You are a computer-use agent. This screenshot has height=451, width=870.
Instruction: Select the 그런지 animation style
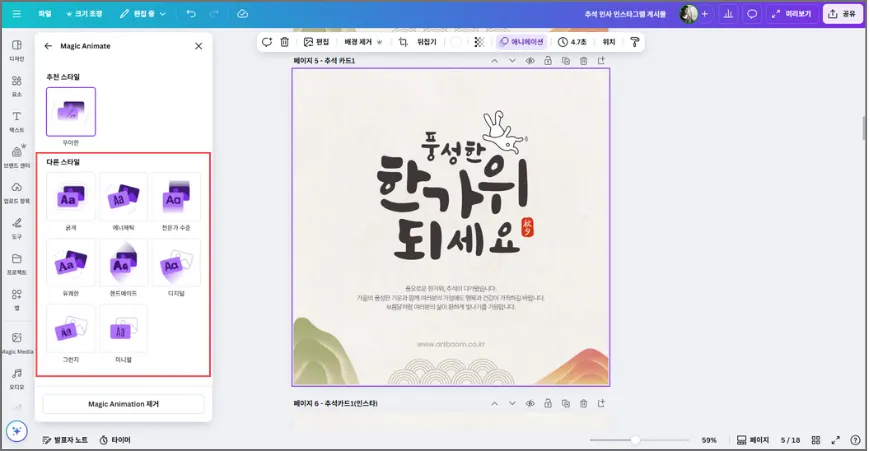[70, 329]
